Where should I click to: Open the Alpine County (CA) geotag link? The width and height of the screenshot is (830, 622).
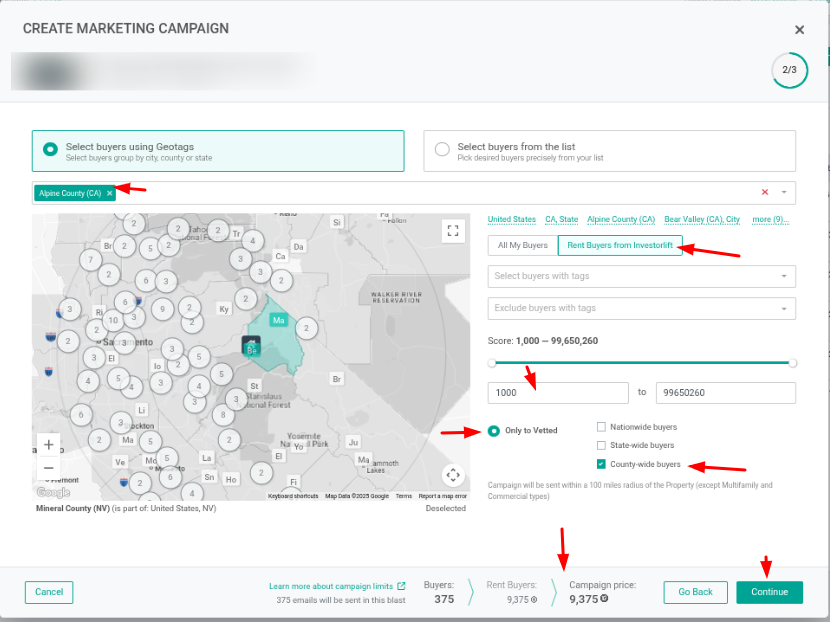(x=621, y=219)
